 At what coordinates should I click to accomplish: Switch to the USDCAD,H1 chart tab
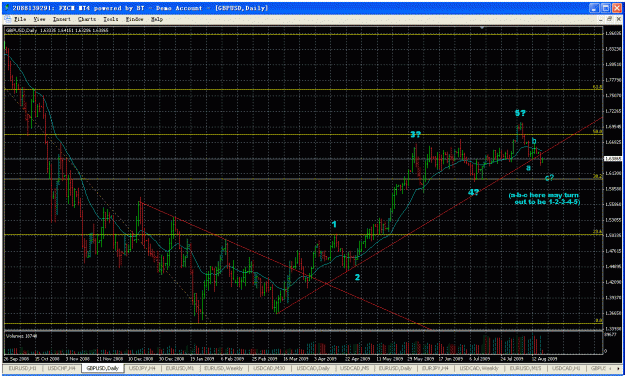pyautogui.click(x=566, y=368)
